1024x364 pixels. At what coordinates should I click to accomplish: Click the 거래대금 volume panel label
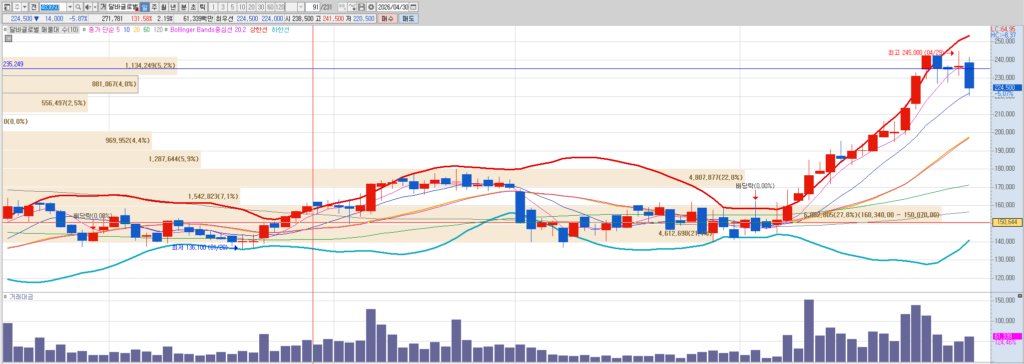[22, 297]
